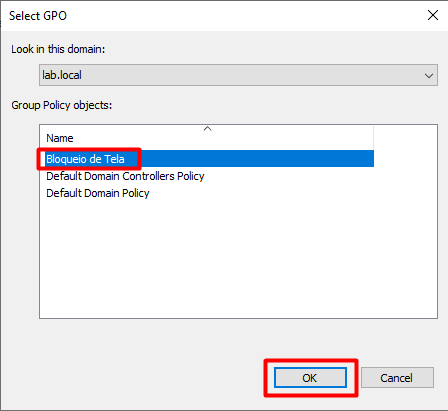Expand the domain dropdown chevron arrow
The image size is (448, 411).
[x=429, y=76]
